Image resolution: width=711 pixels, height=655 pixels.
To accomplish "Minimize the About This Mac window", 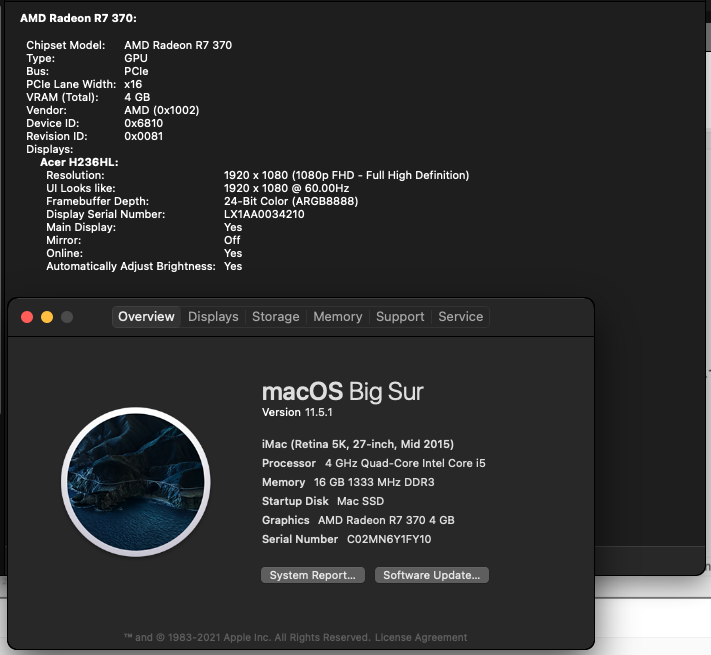I will [x=47, y=317].
